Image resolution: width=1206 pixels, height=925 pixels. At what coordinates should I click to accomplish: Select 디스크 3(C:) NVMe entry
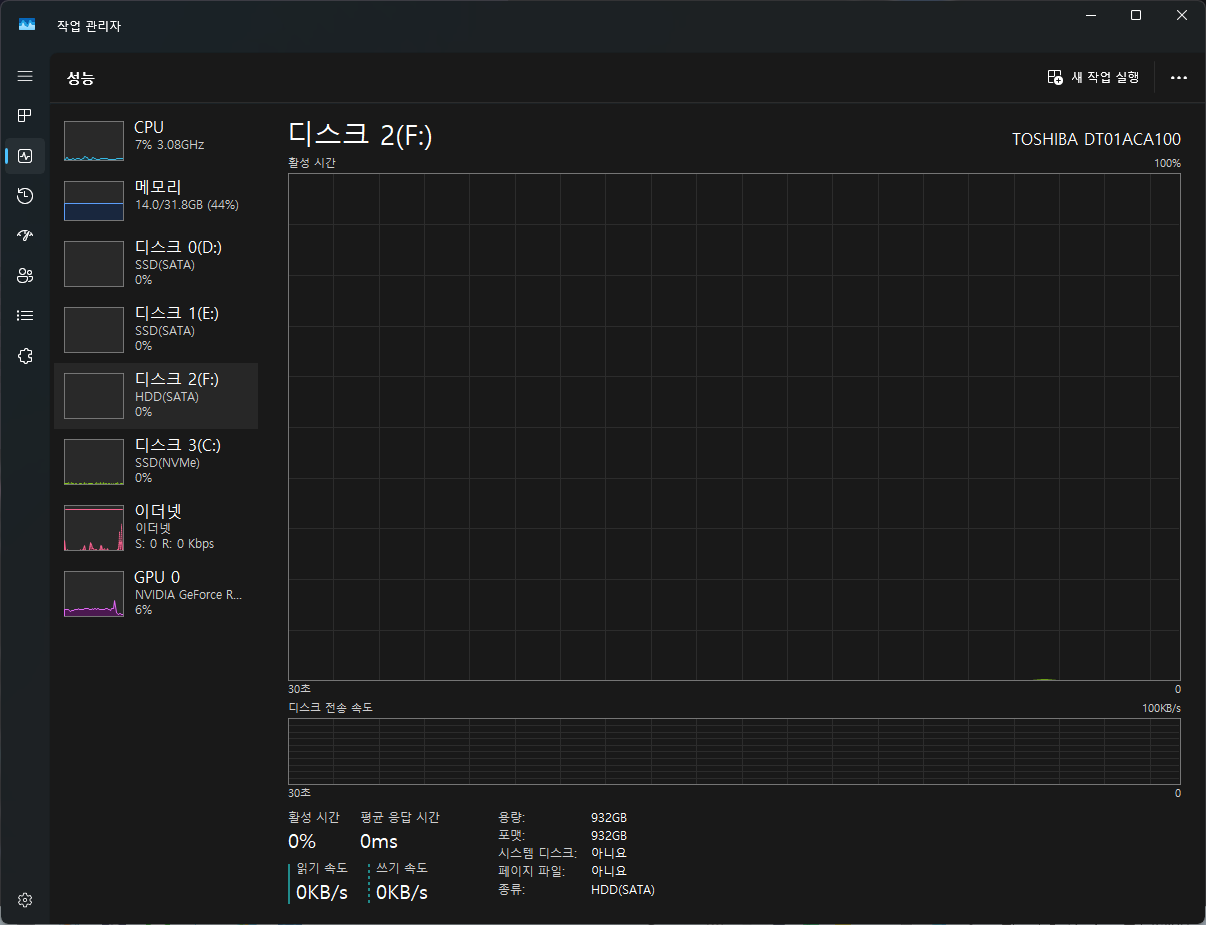156,462
